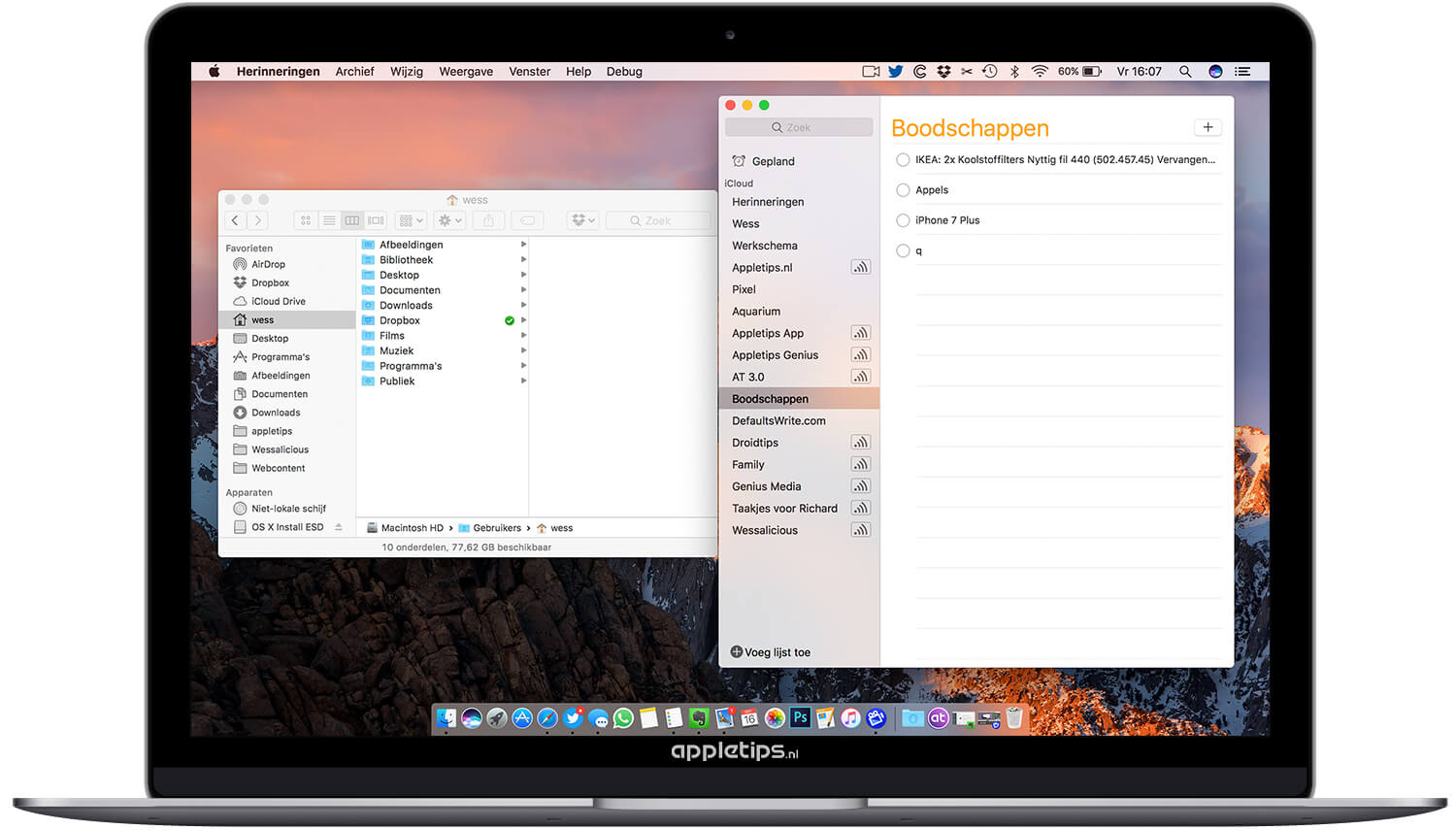The image size is (1456, 830).
Task: Click the shared icon next to Appletips App list
Action: (x=860, y=333)
